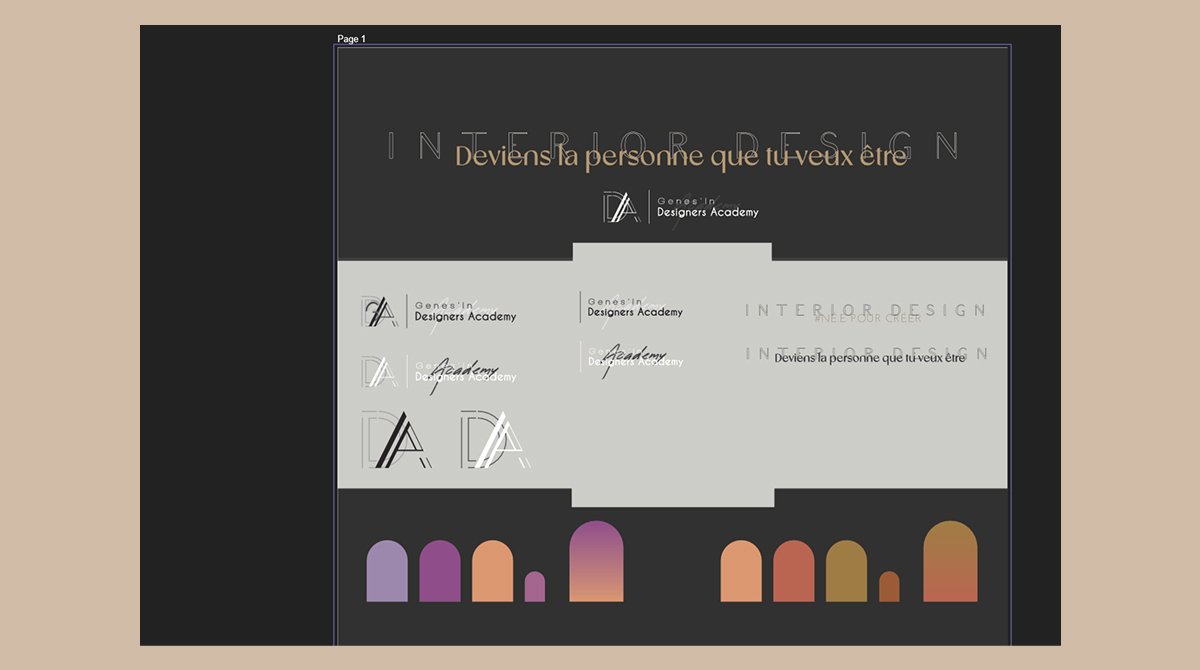Select the olive gold arch shape
Viewport: 1200px width, 670px height.
coord(846,571)
